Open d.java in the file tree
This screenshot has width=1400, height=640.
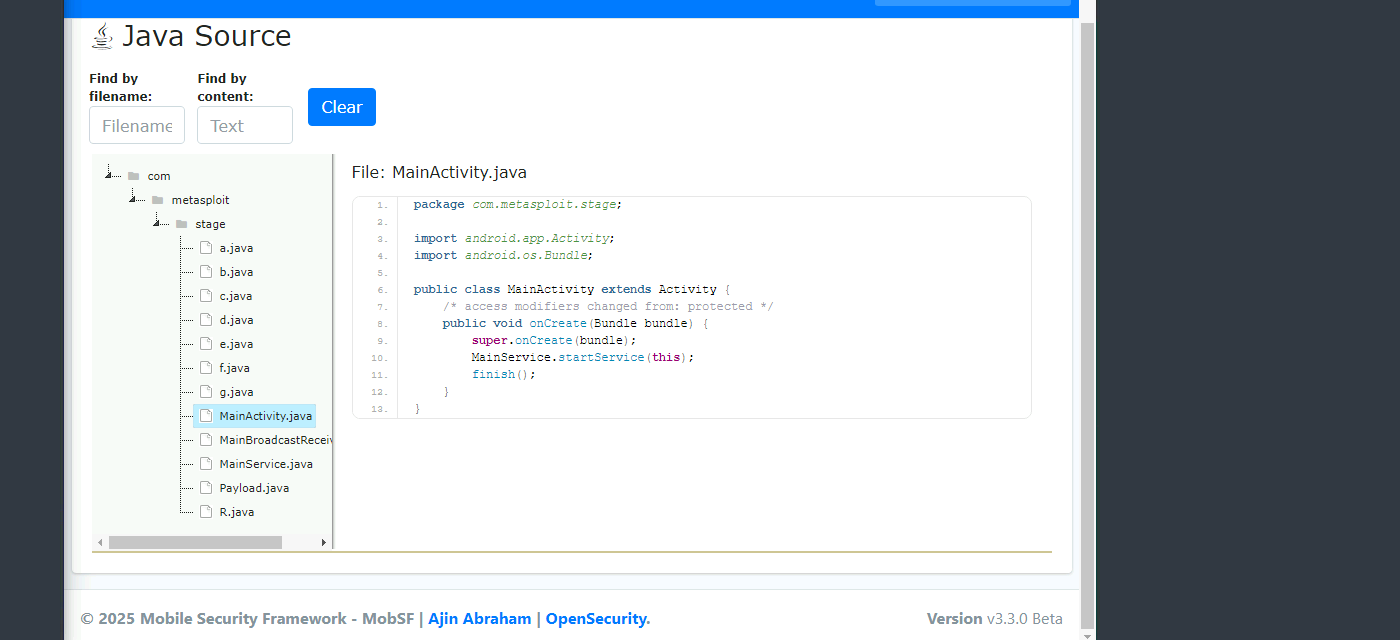(236, 320)
